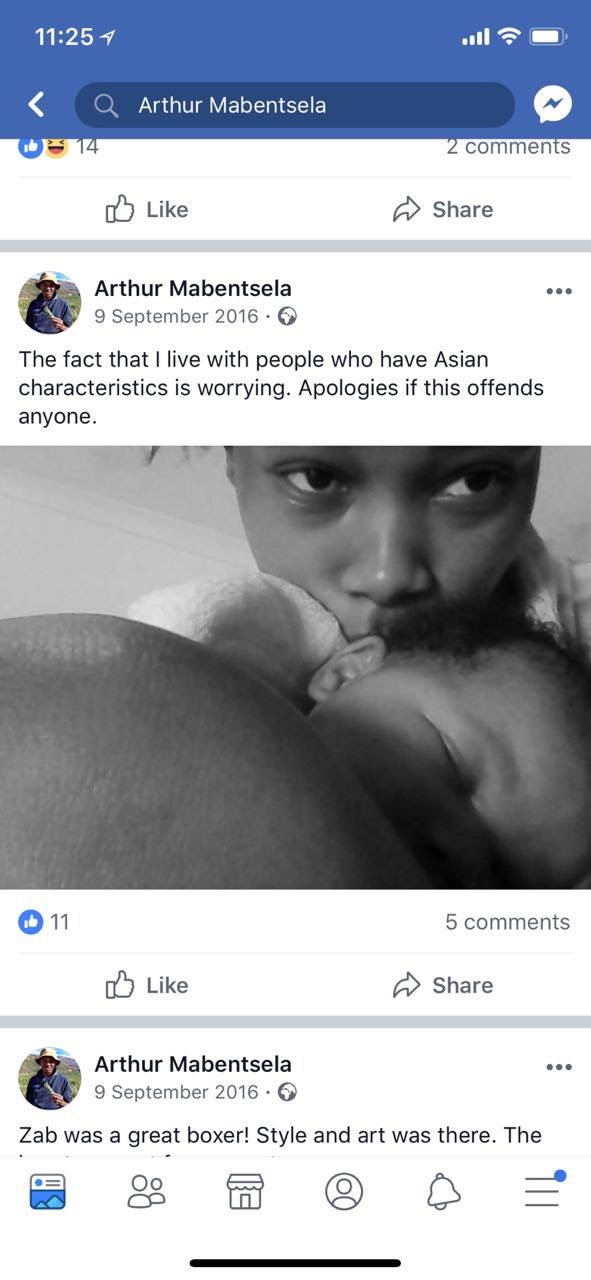Open the hamburger menu icon

click(543, 1189)
